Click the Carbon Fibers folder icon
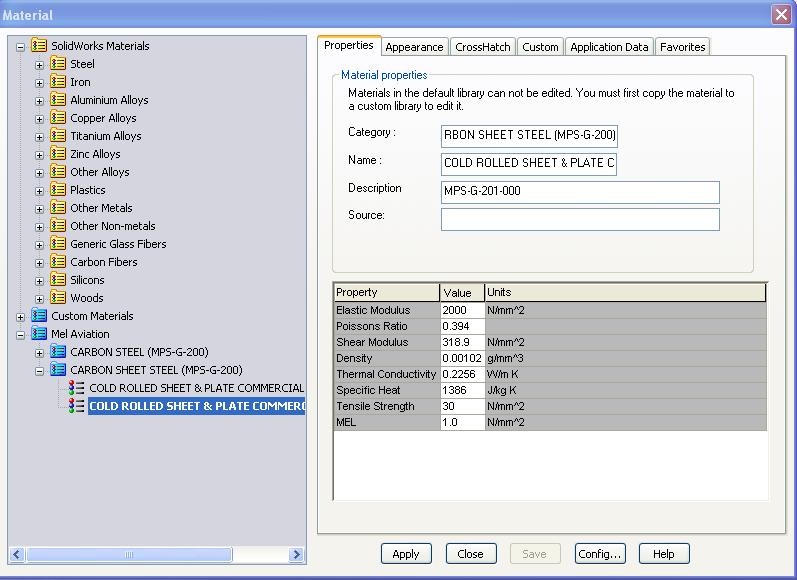Image resolution: width=797 pixels, height=580 pixels. tap(58, 262)
